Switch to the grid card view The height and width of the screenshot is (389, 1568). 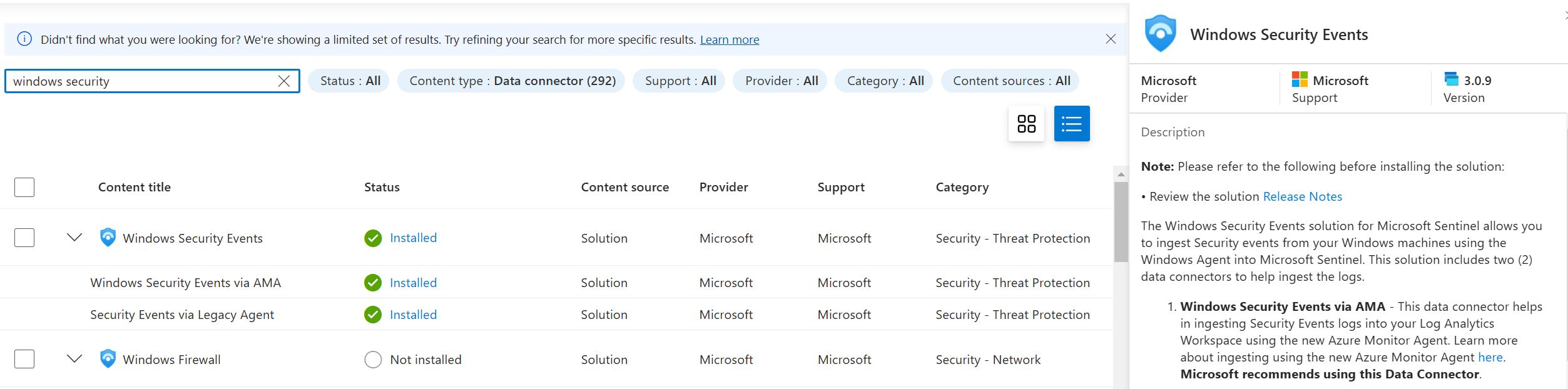click(x=1026, y=124)
